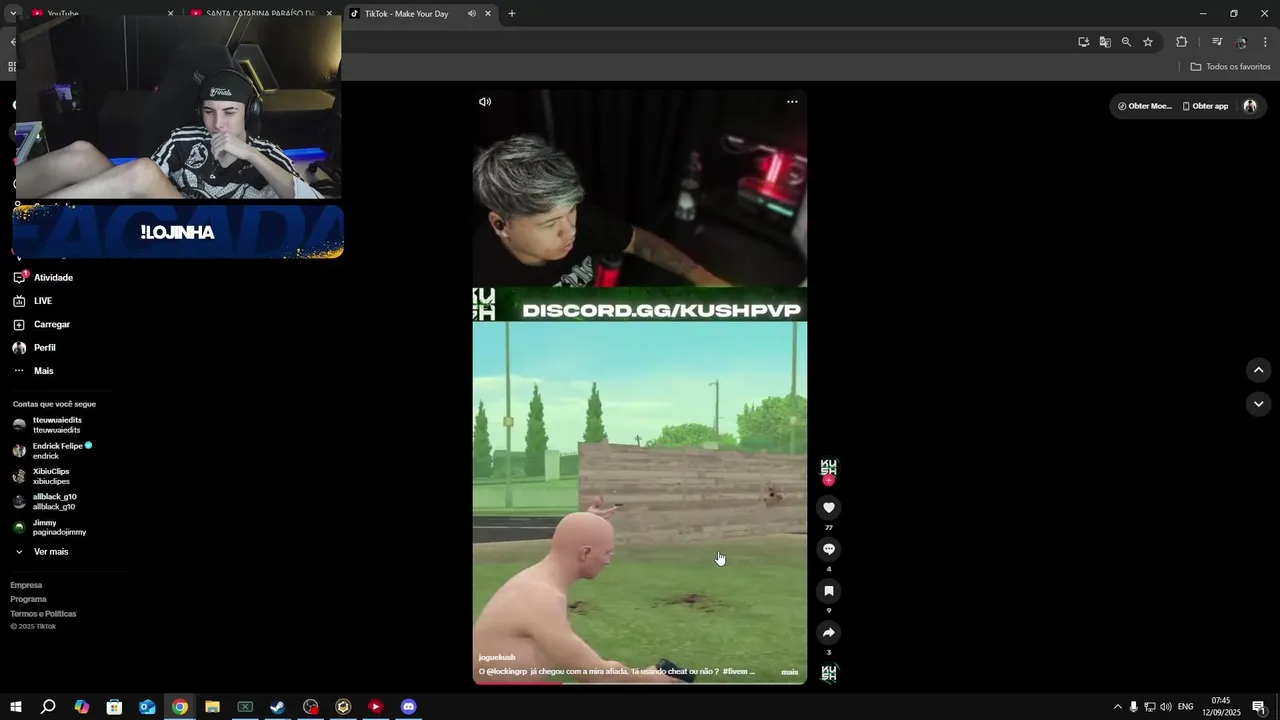Open the Chrome profile avatar
Image resolution: width=1280 pixels, height=720 pixels.
coord(1241,42)
